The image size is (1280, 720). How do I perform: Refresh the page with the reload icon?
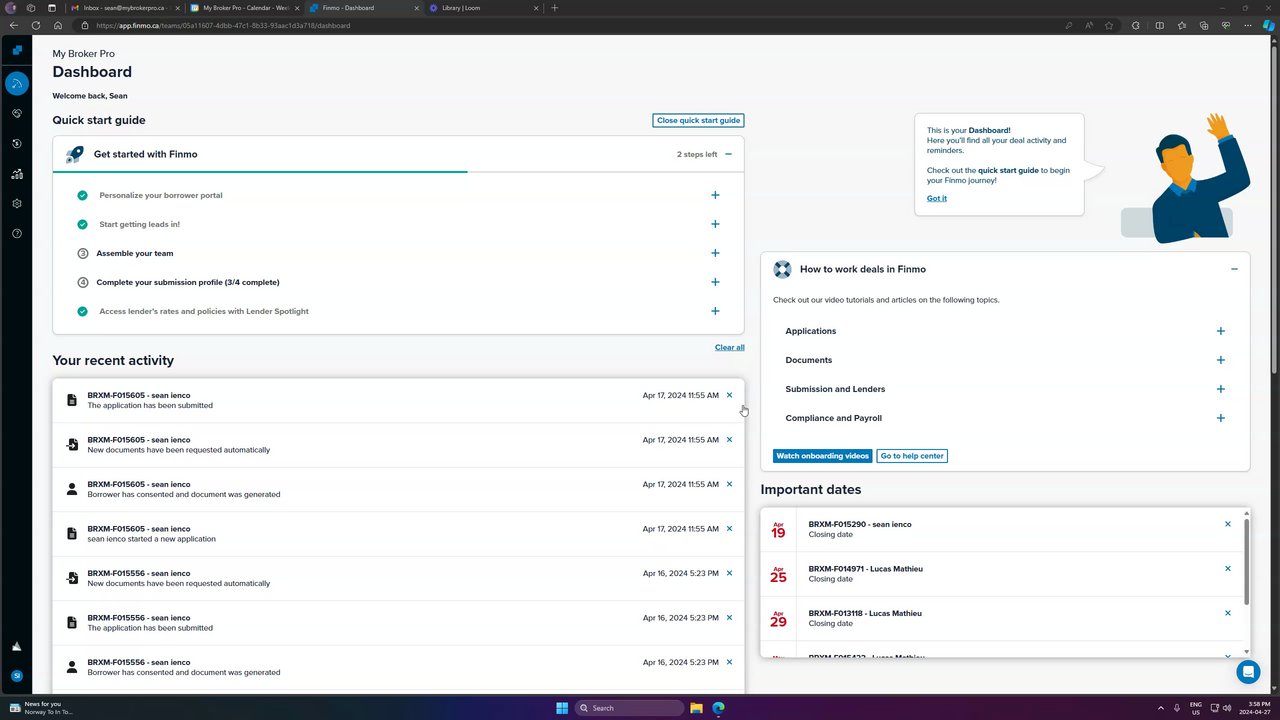36,25
